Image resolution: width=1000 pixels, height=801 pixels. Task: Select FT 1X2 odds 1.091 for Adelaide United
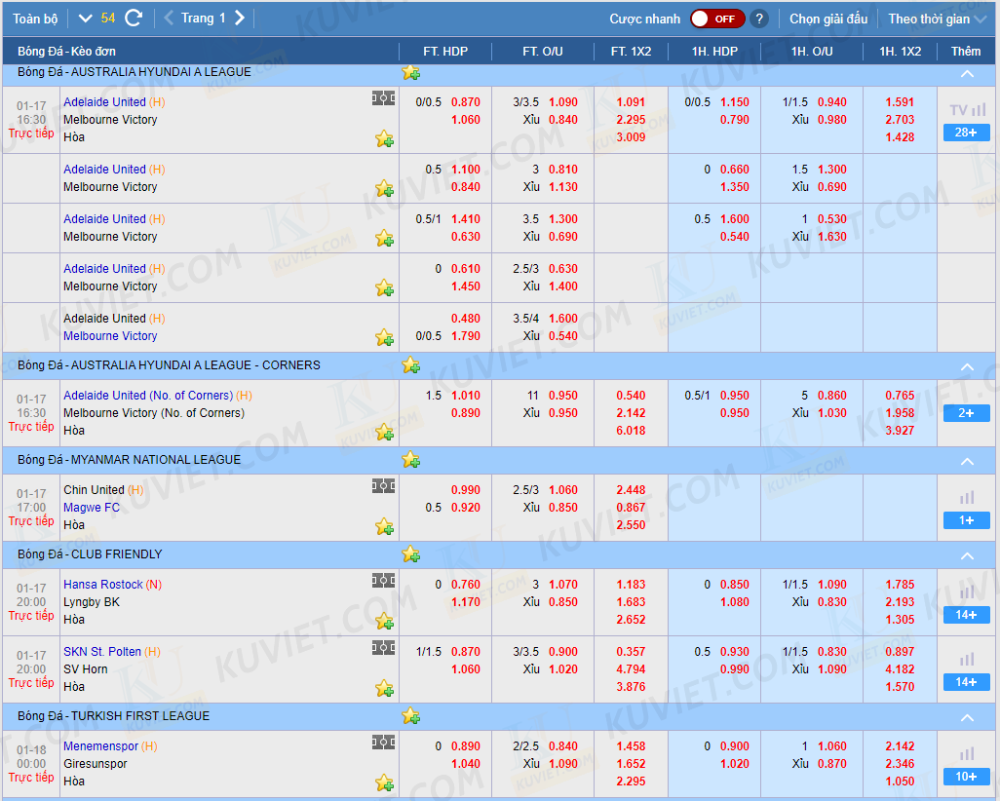pyautogui.click(x=631, y=102)
